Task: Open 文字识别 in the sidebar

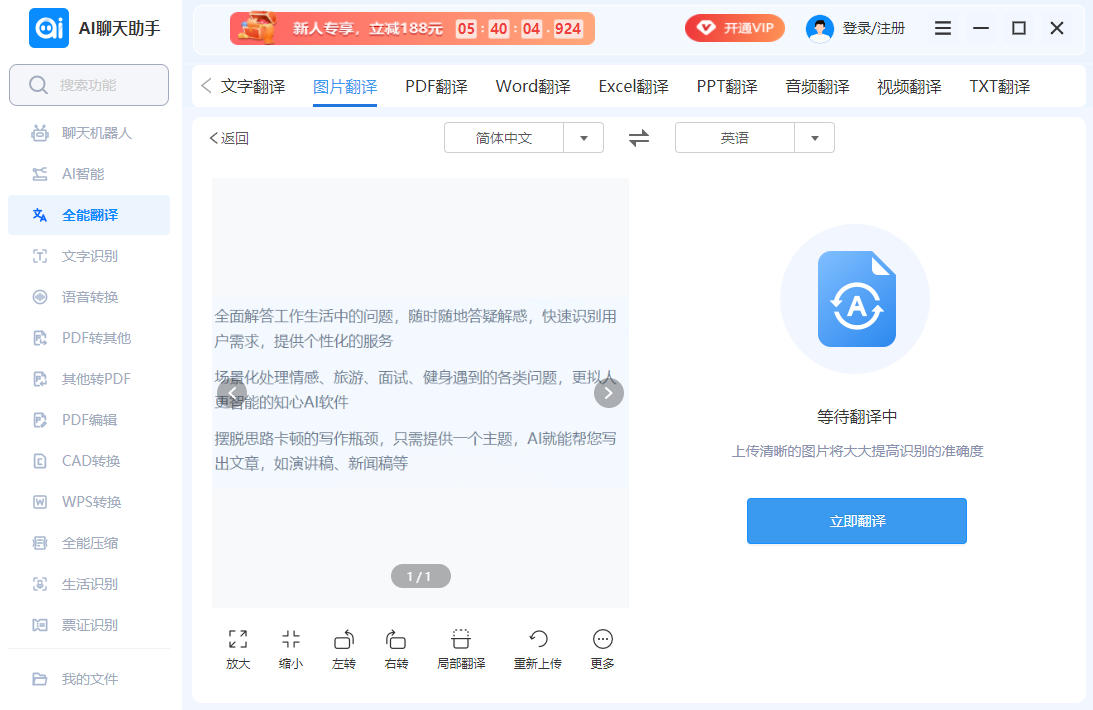Action: pyautogui.click(x=90, y=256)
